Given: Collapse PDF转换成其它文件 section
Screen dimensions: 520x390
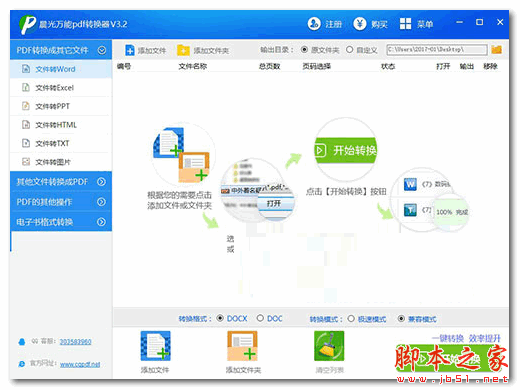Looking at the screenshot, I should (102, 50).
